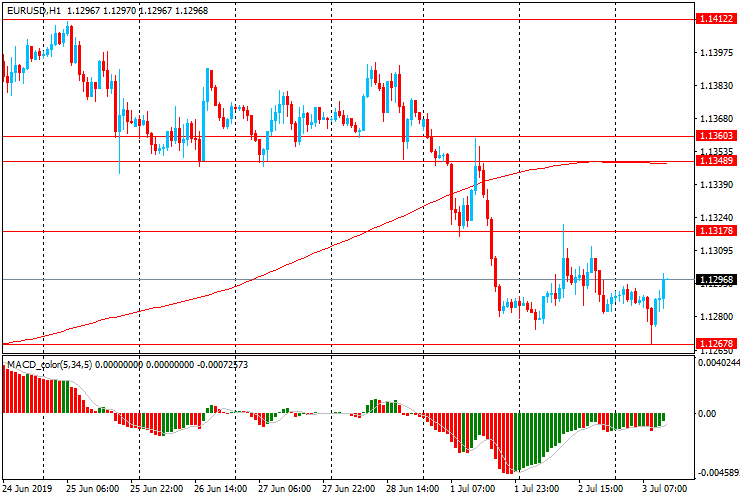Click the 27 Jun 06:00 time label
740x500 pixels.
tap(285, 488)
